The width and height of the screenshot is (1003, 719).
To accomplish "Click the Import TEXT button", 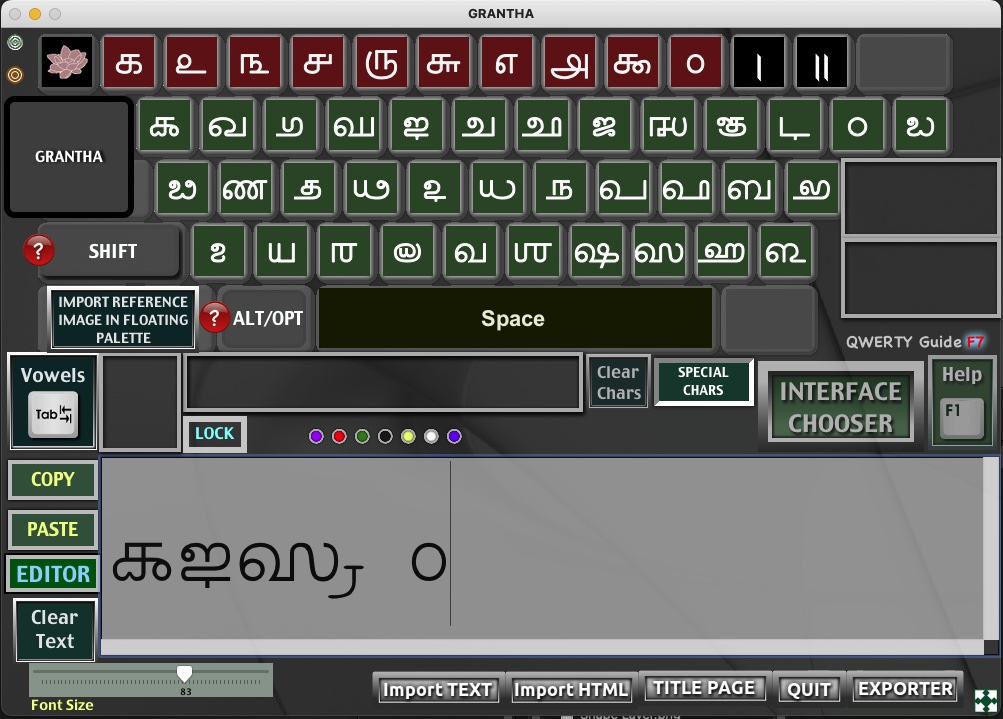I will click(x=437, y=689).
